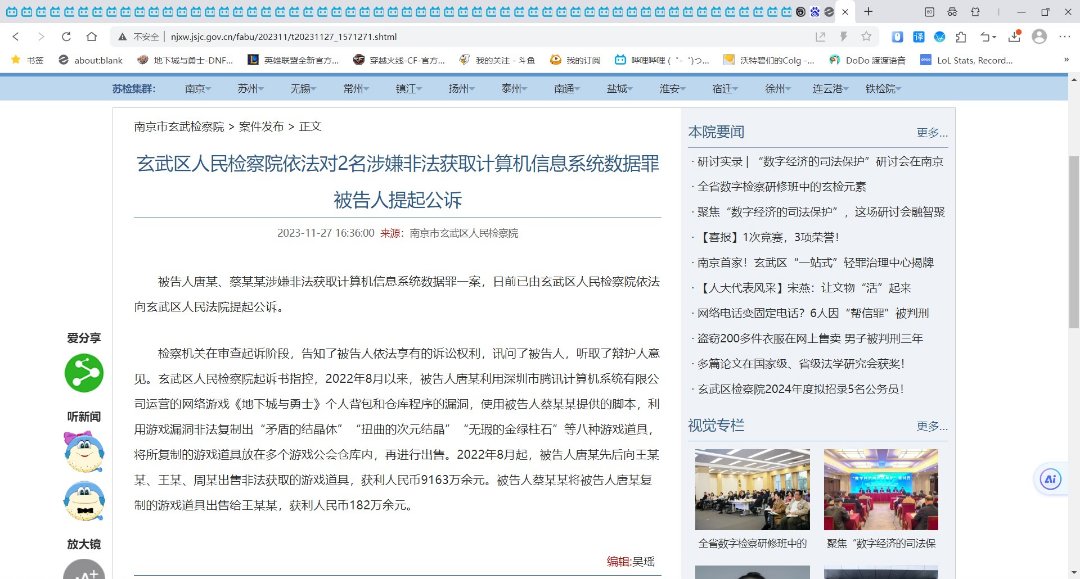This screenshot has height=579, width=1080.
Task: Click the page vertical scrollbar thumb
Action: click(1074, 242)
